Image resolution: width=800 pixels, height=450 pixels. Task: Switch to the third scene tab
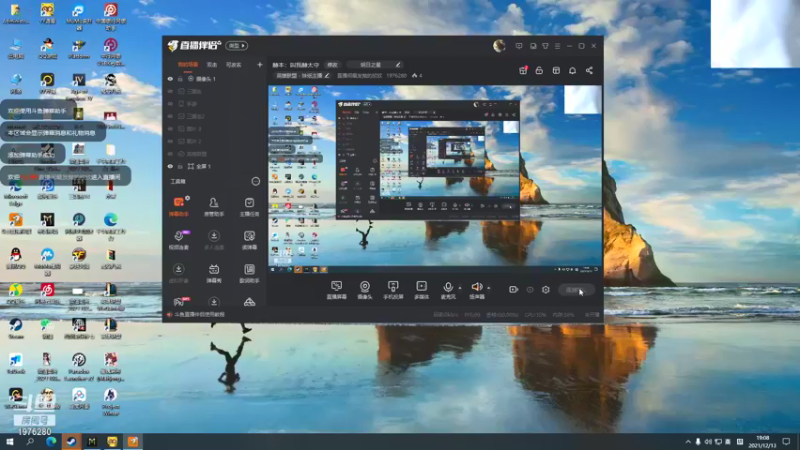233,65
